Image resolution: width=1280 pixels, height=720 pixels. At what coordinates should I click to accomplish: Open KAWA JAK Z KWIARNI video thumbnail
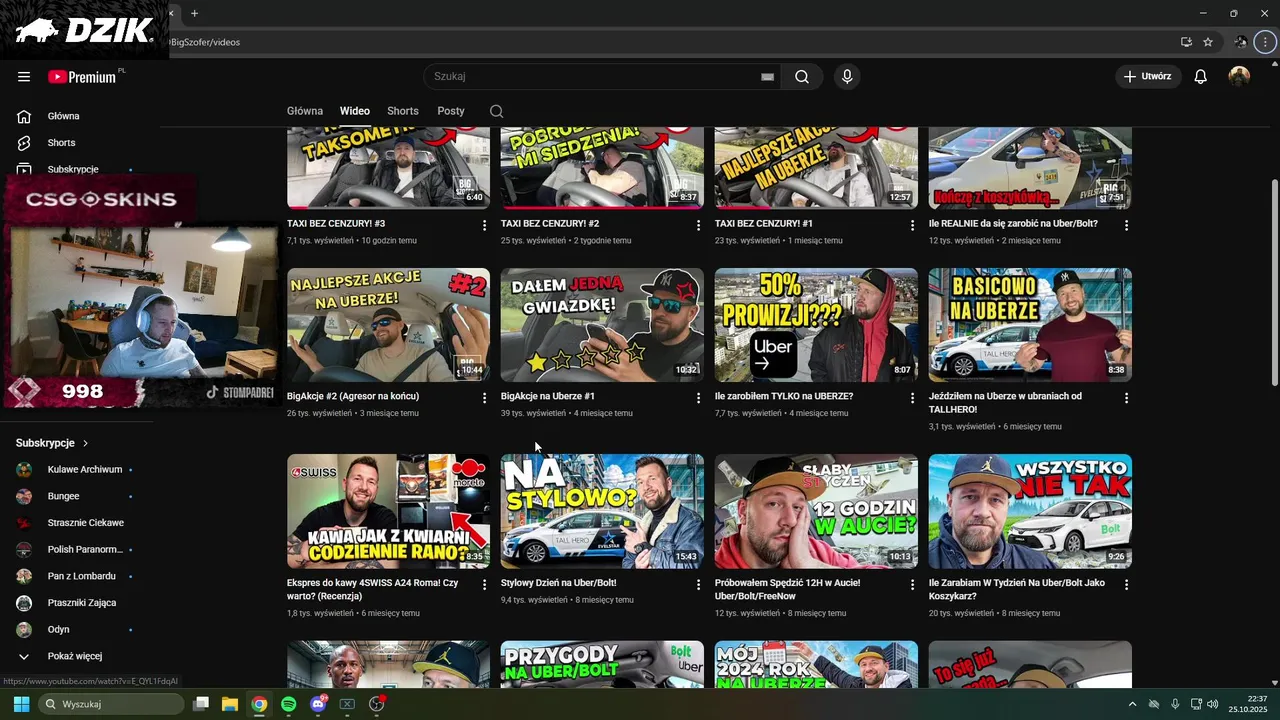(x=388, y=511)
